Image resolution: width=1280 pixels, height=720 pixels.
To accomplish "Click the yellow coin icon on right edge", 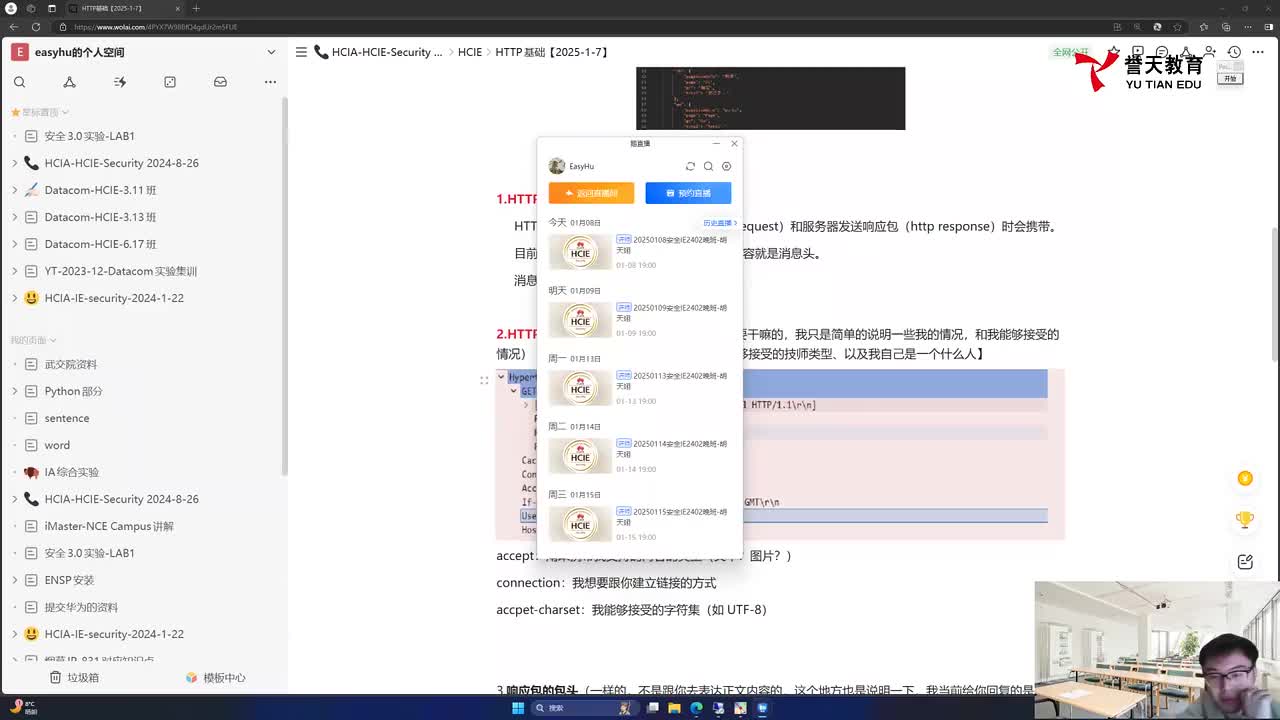I will (x=1245, y=479).
